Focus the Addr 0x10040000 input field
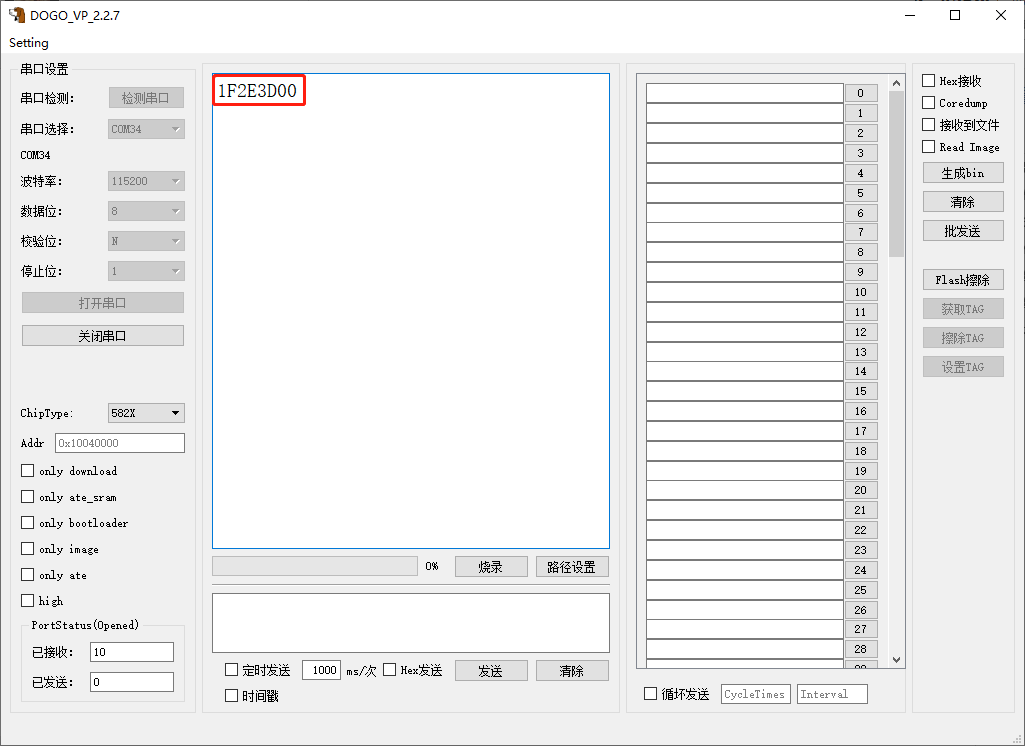 click(x=120, y=443)
